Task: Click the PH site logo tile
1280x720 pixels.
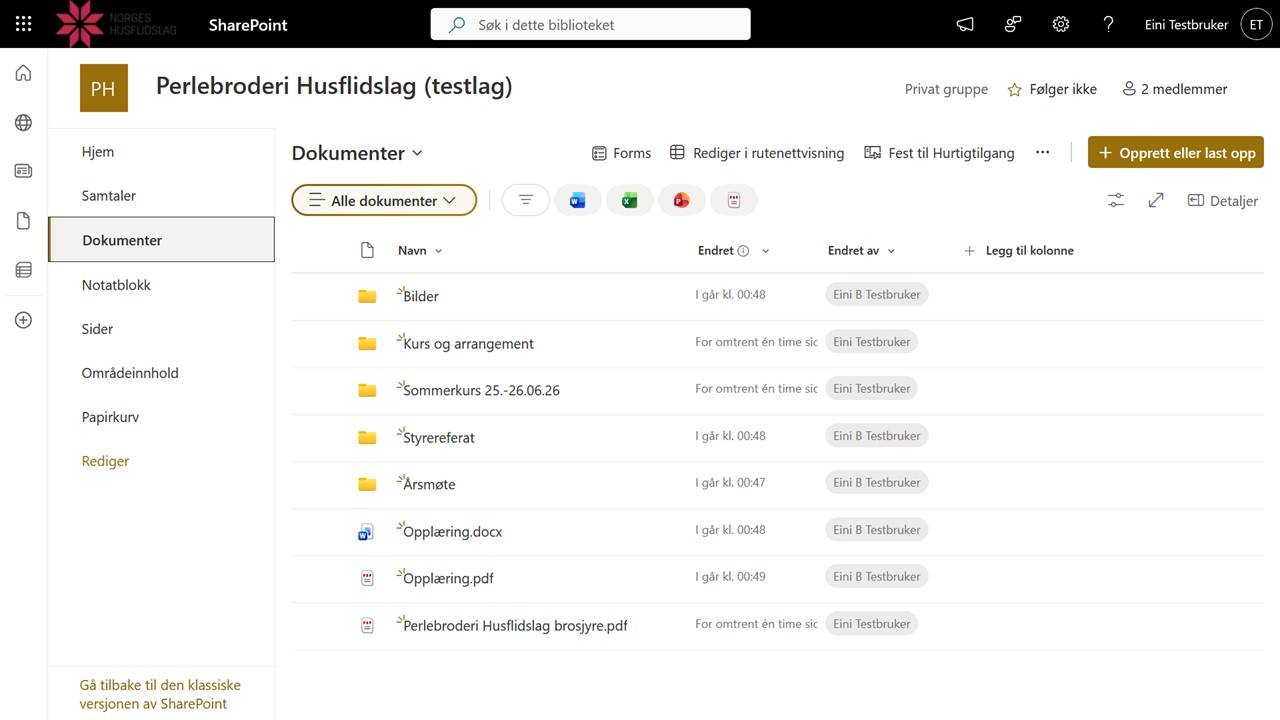Action: pyautogui.click(x=103, y=88)
